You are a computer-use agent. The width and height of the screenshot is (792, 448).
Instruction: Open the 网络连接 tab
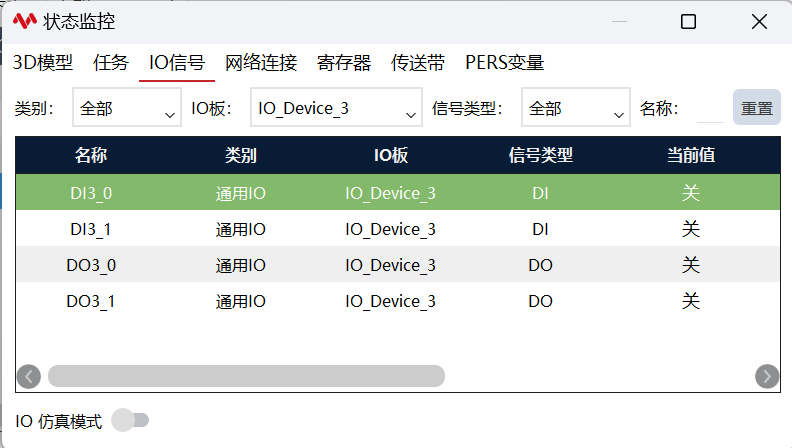click(x=261, y=63)
